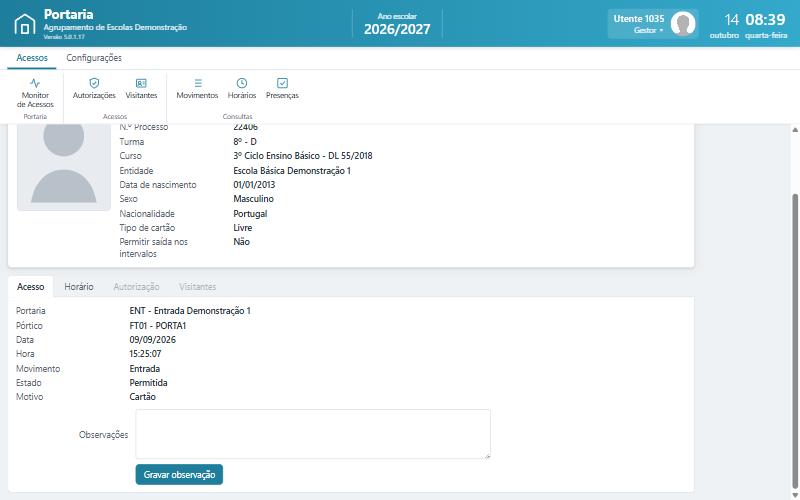Select the Autorização detail tab
This screenshot has height=500, width=800.
click(136, 287)
